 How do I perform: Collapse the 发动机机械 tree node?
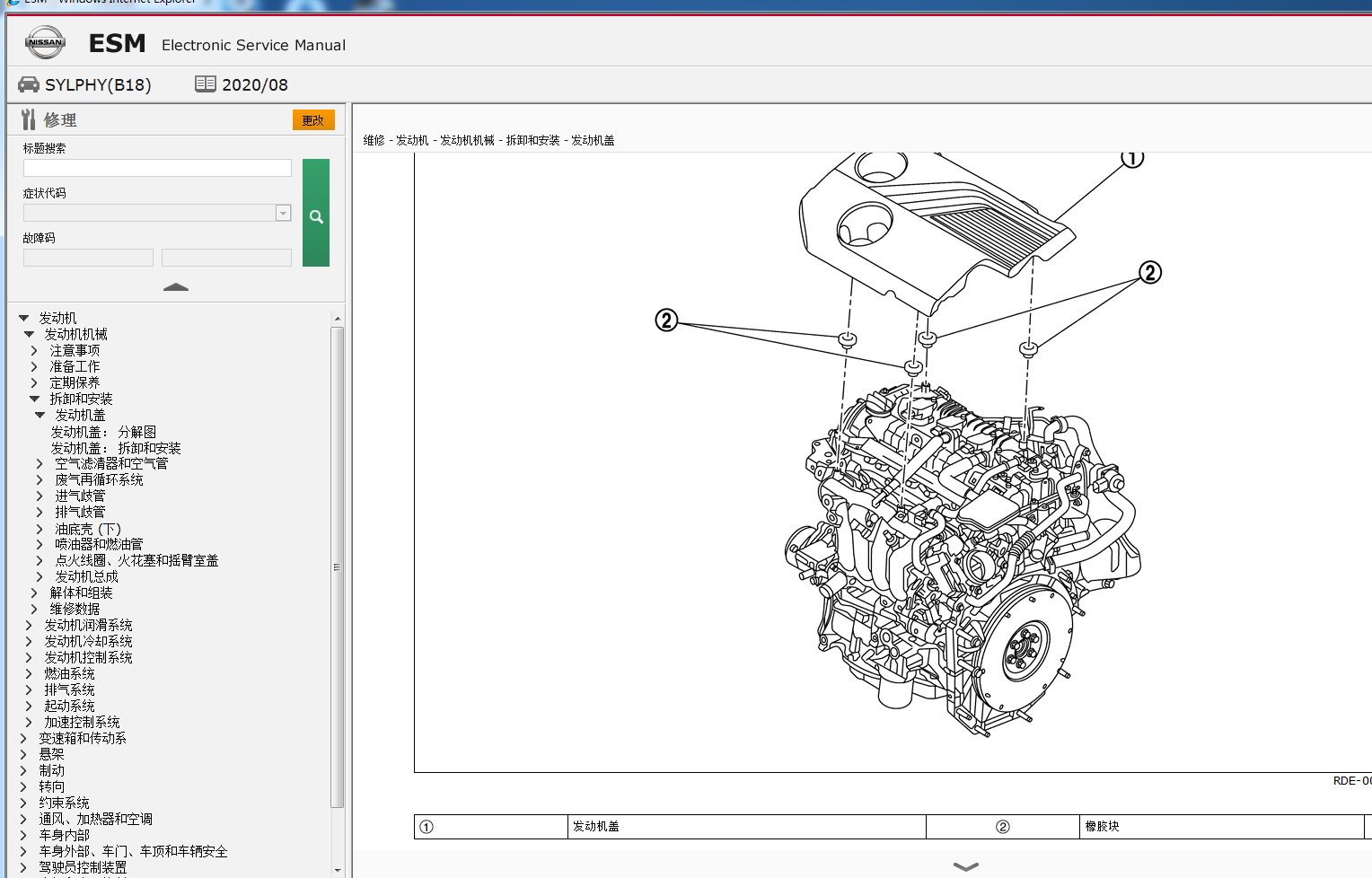pyautogui.click(x=29, y=334)
